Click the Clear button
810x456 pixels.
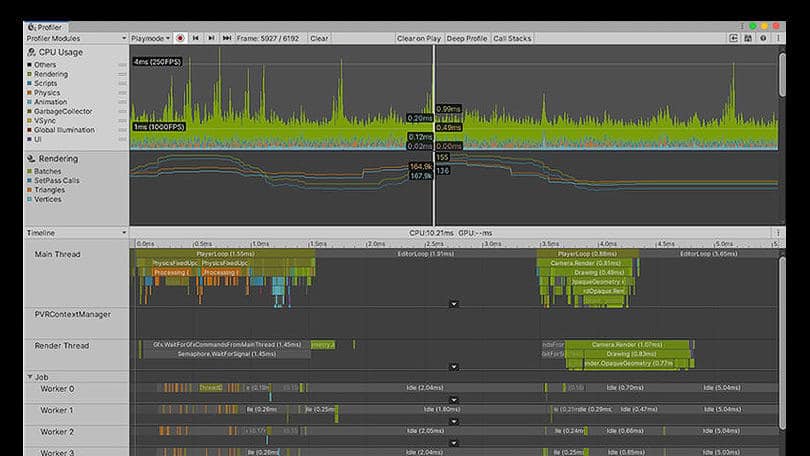tap(319, 38)
